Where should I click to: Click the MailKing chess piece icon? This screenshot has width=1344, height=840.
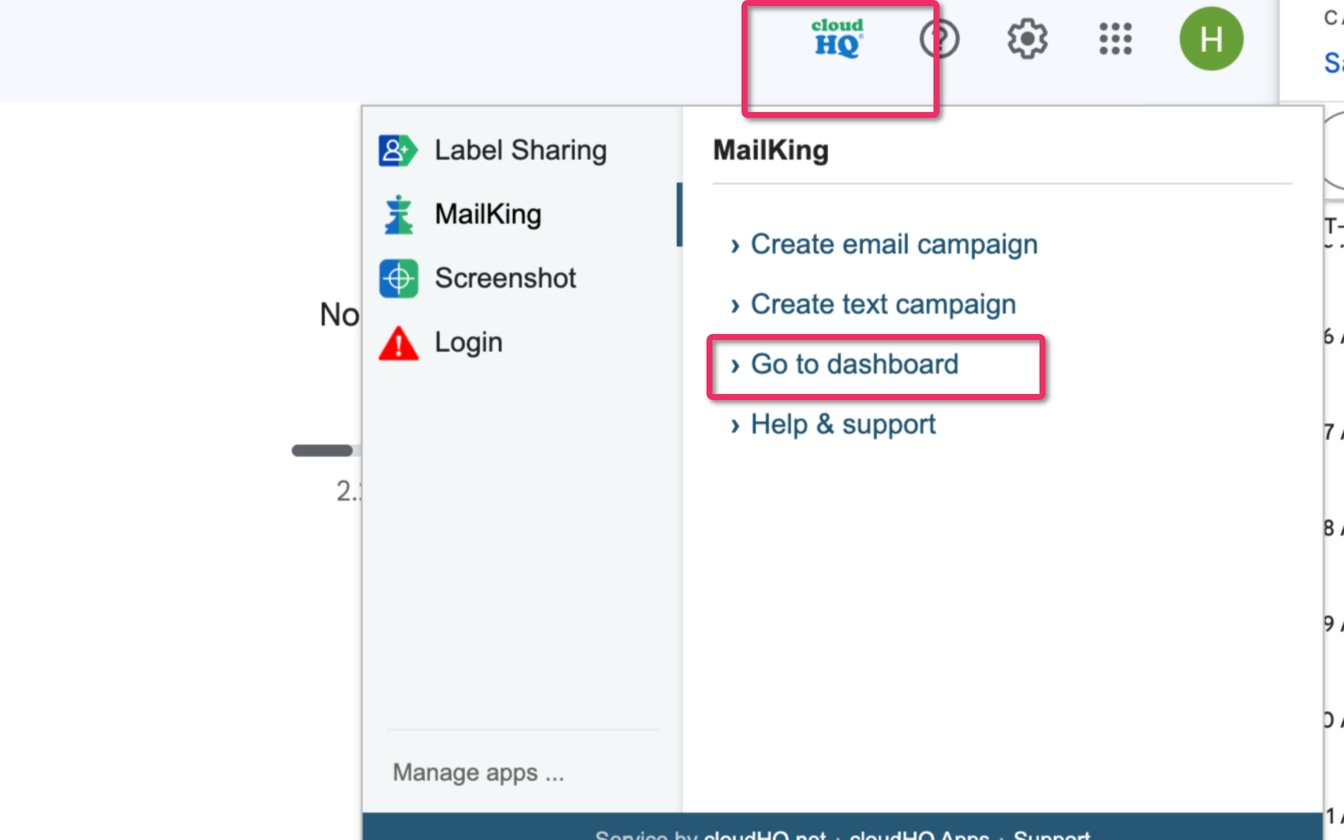pyautogui.click(x=398, y=214)
